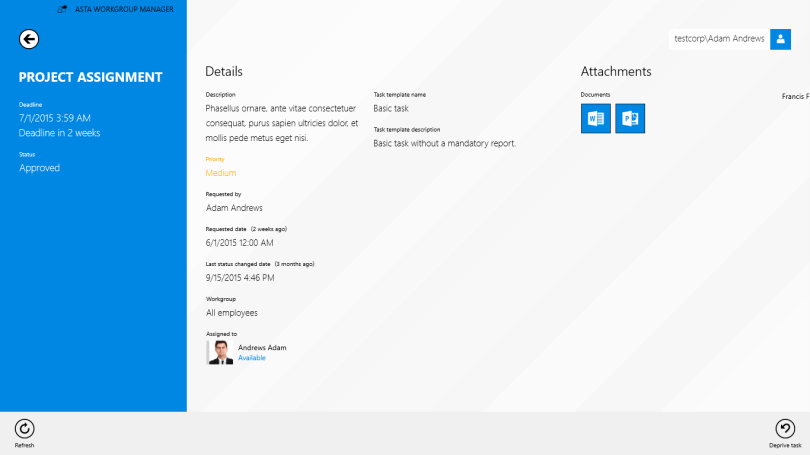The width and height of the screenshot is (810, 455).
Task: Click the All employees workgroup value
Action: point(232,313)
